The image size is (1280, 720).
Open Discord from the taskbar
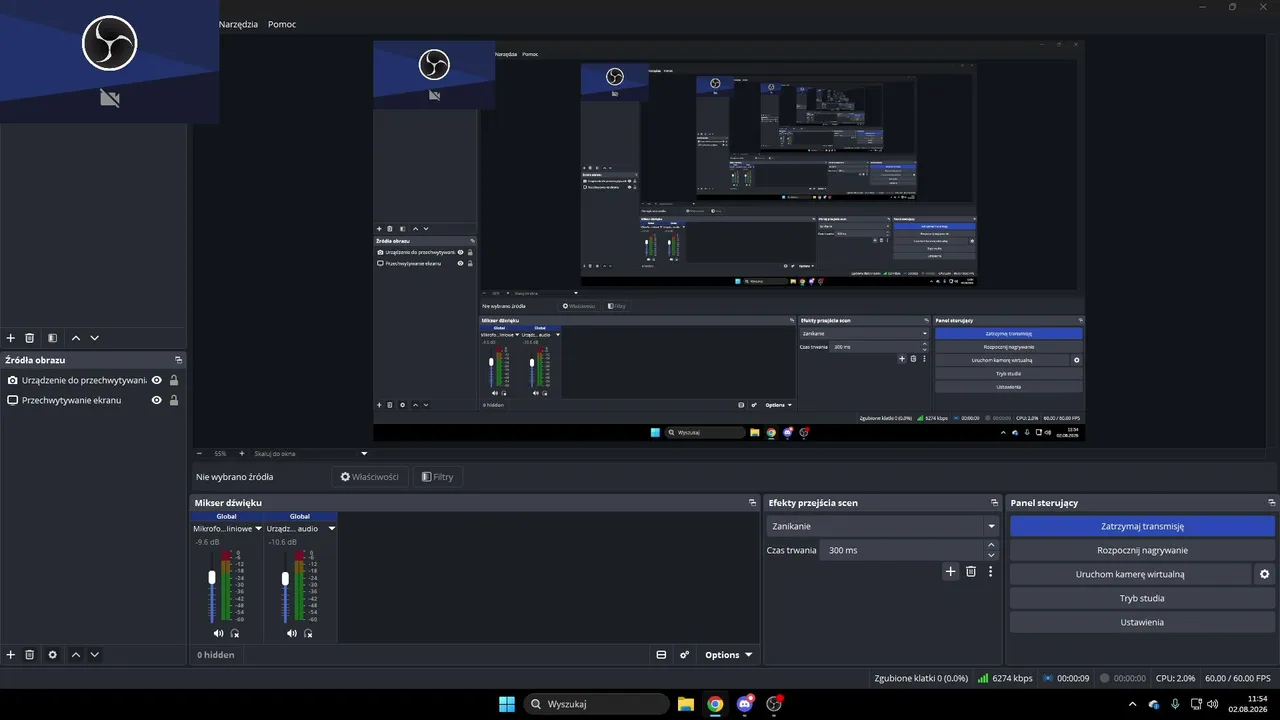coord(744,704)
